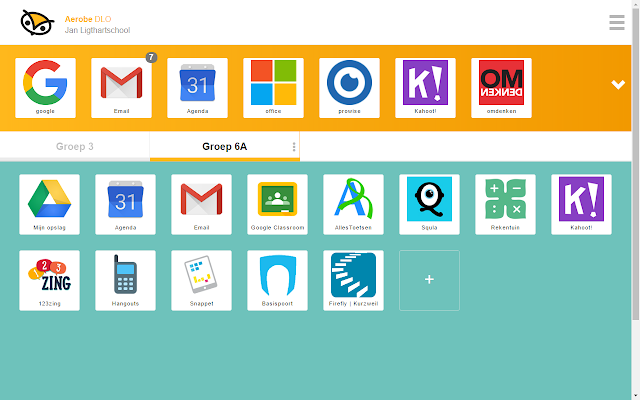Click the Email notification badge showing 7
The image size is (640, 400).
click(x=151, y=58)
